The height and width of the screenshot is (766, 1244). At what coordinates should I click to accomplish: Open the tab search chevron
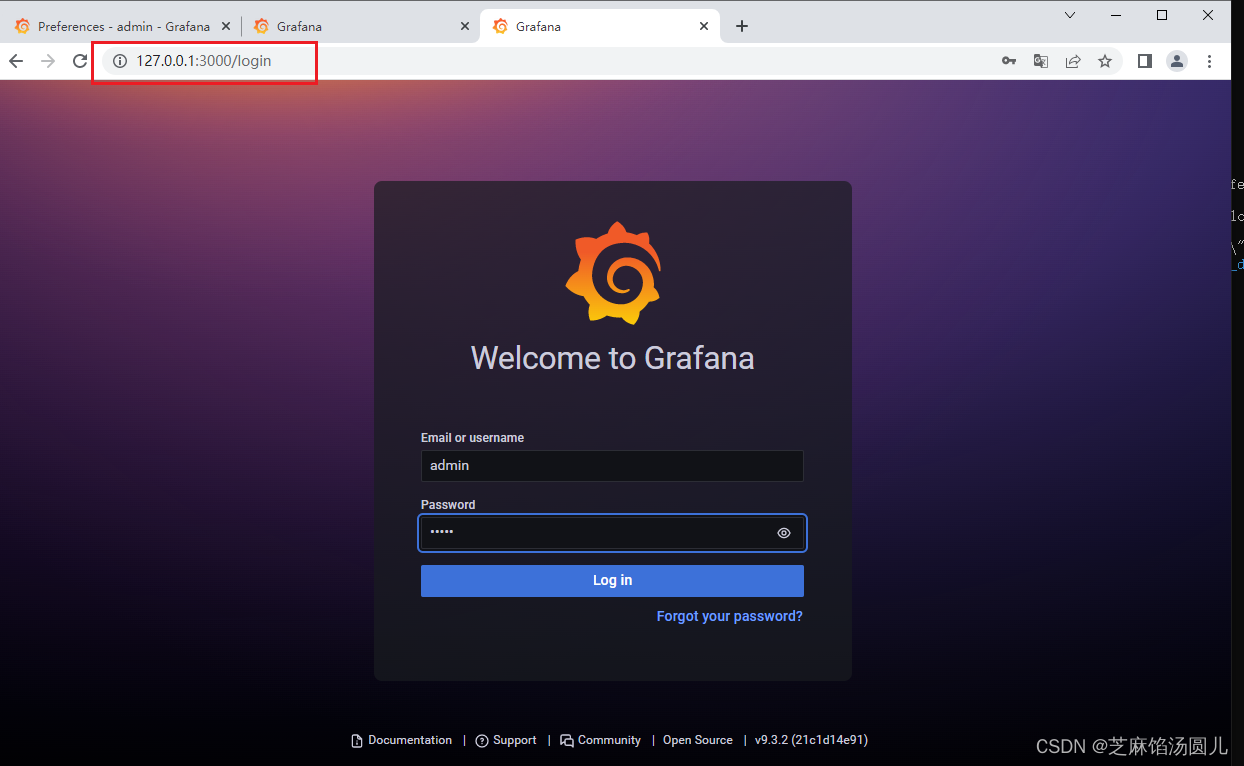(x=1070, y=15)
